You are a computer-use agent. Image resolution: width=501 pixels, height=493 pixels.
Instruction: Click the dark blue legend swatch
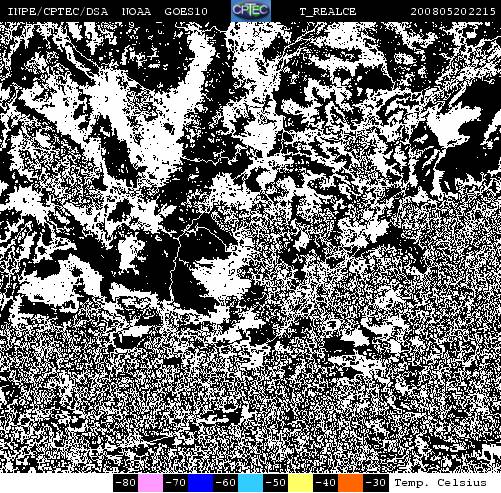200,483
